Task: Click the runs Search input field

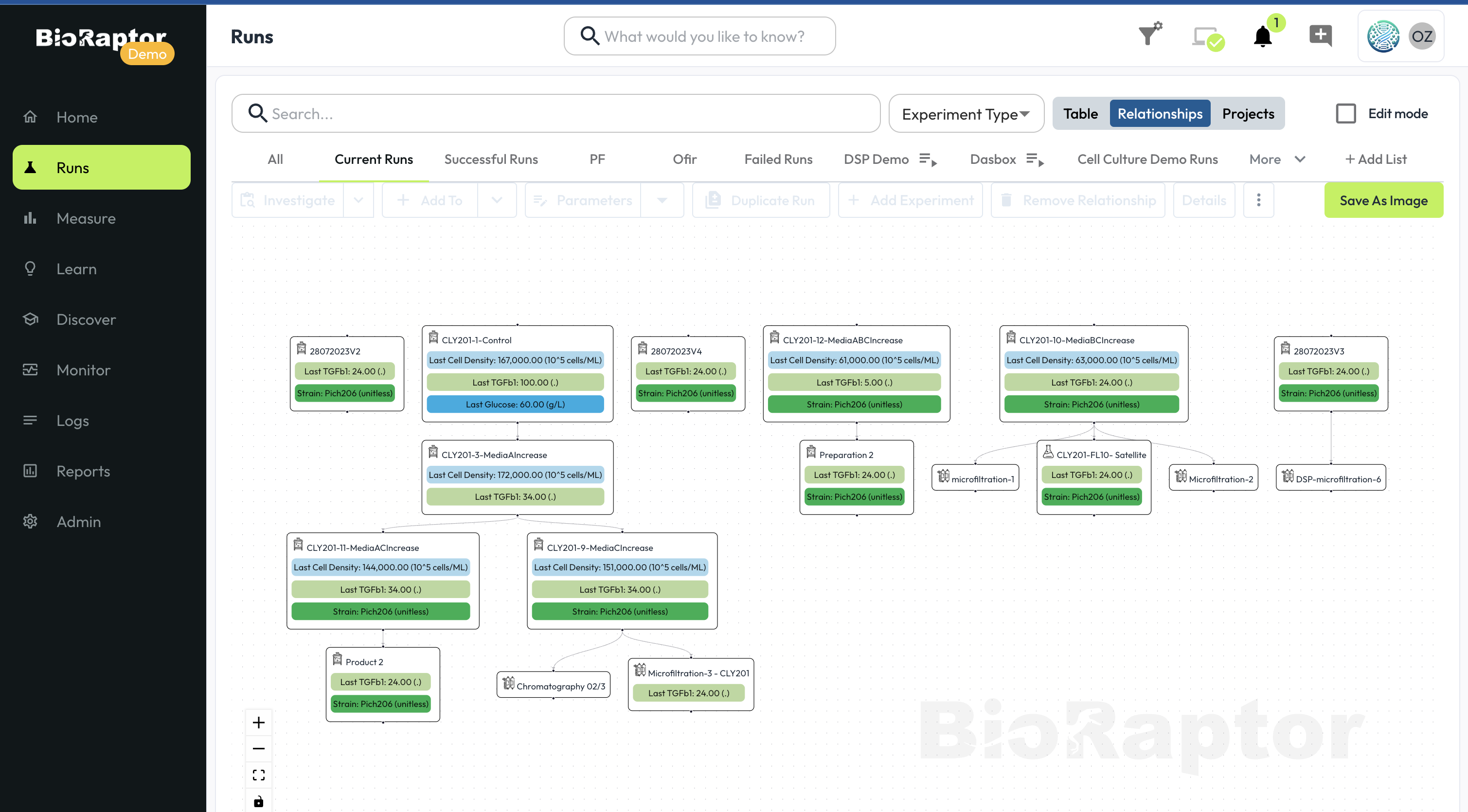Action: (555, 114)
